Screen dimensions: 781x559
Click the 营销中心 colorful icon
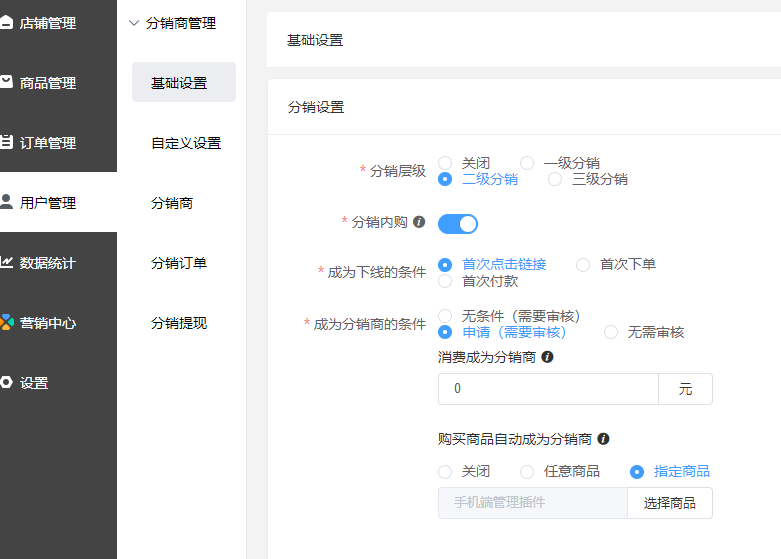(7, 322)
